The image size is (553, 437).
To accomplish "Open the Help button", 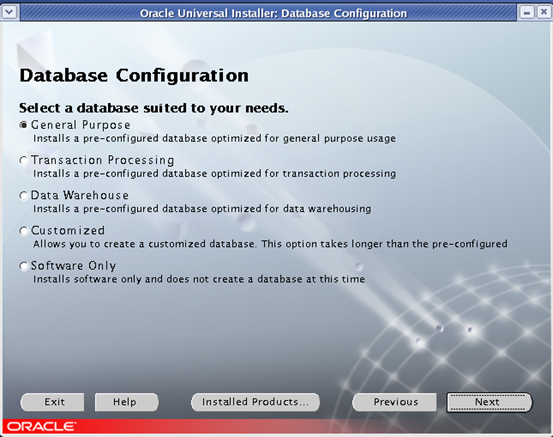I will point(127,402).
